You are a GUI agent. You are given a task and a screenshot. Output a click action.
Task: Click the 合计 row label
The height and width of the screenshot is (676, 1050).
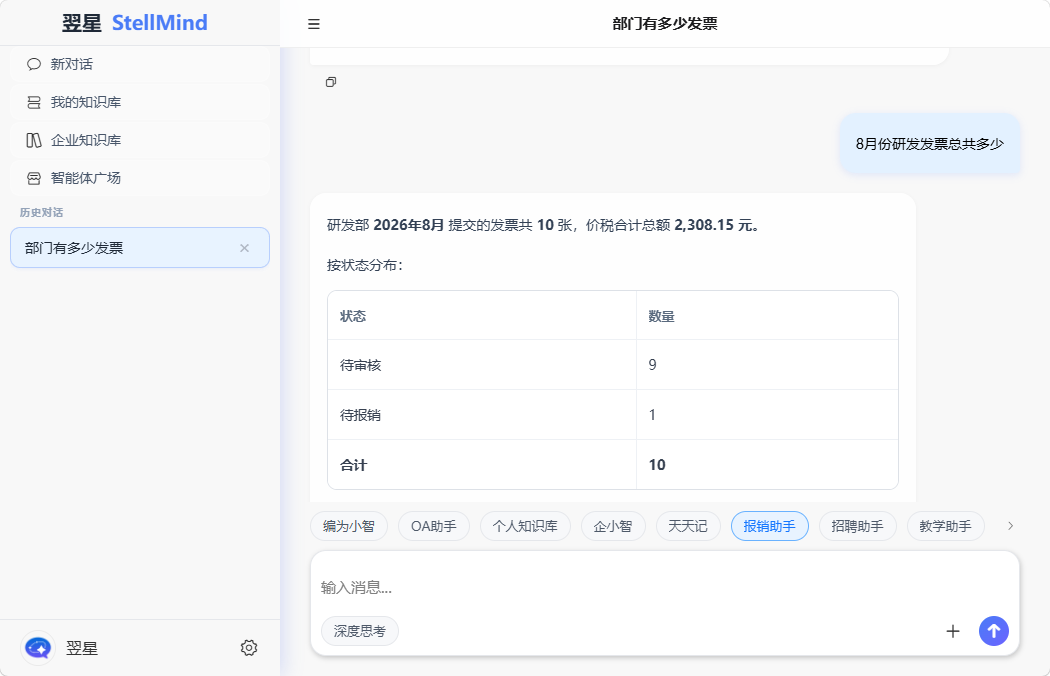354,465
